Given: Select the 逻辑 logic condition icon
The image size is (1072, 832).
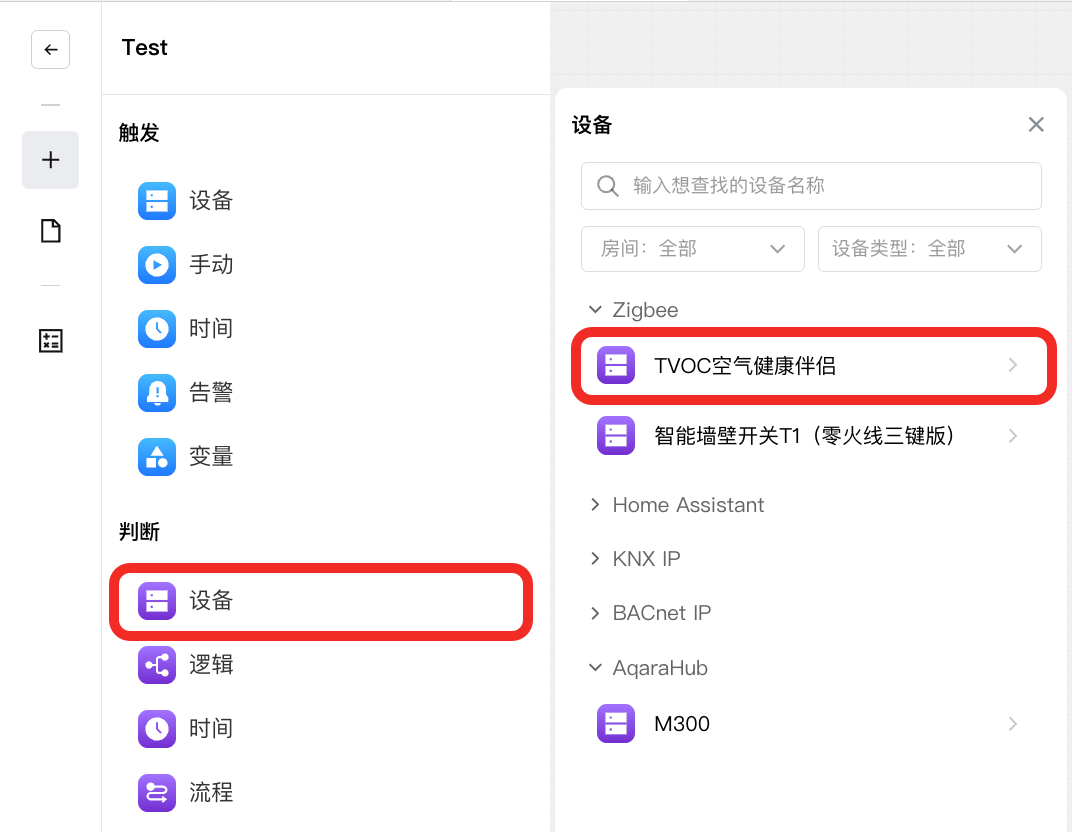Looking at the screenshot, I should coord(157,665).
